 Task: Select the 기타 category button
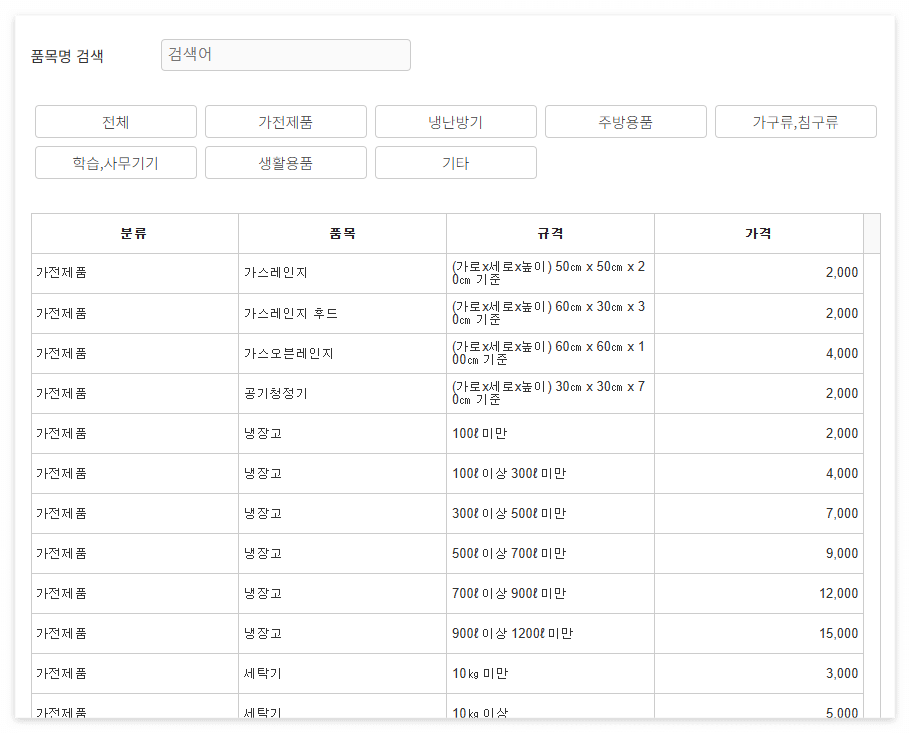455,162
